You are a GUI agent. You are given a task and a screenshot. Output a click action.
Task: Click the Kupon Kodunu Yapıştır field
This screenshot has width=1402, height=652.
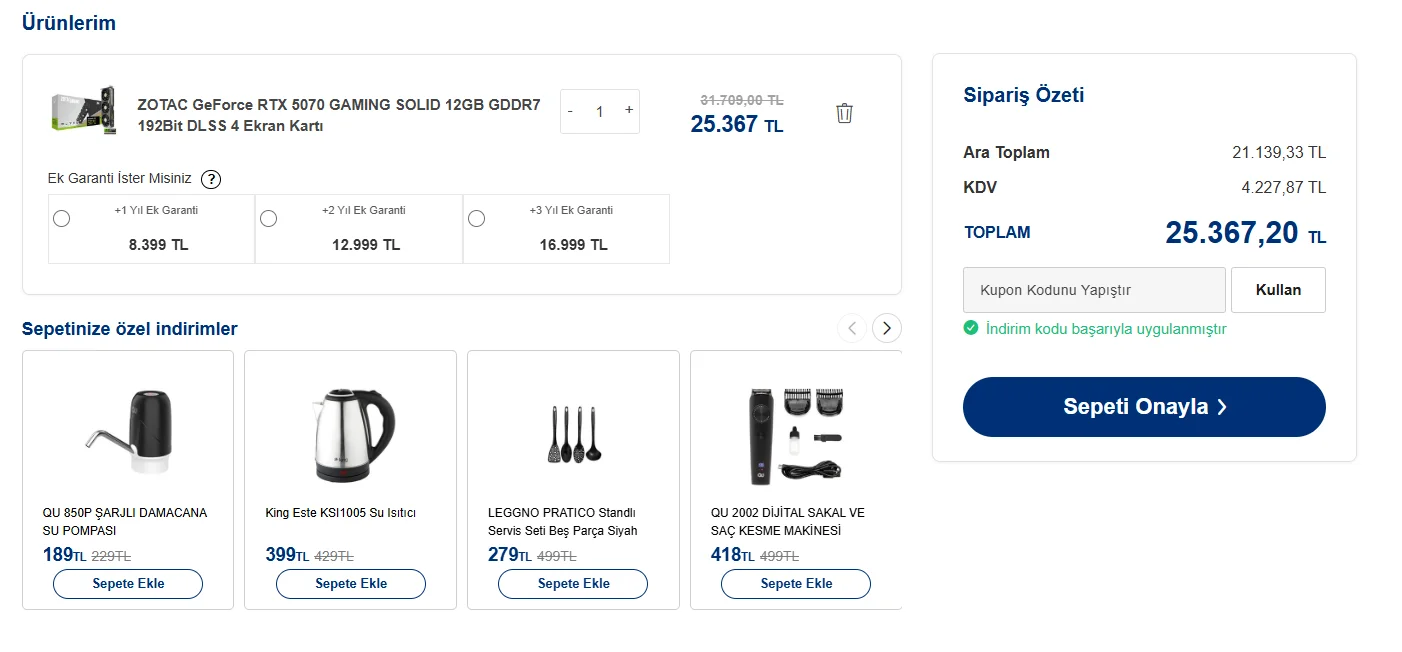click(x=1094, y=290)
